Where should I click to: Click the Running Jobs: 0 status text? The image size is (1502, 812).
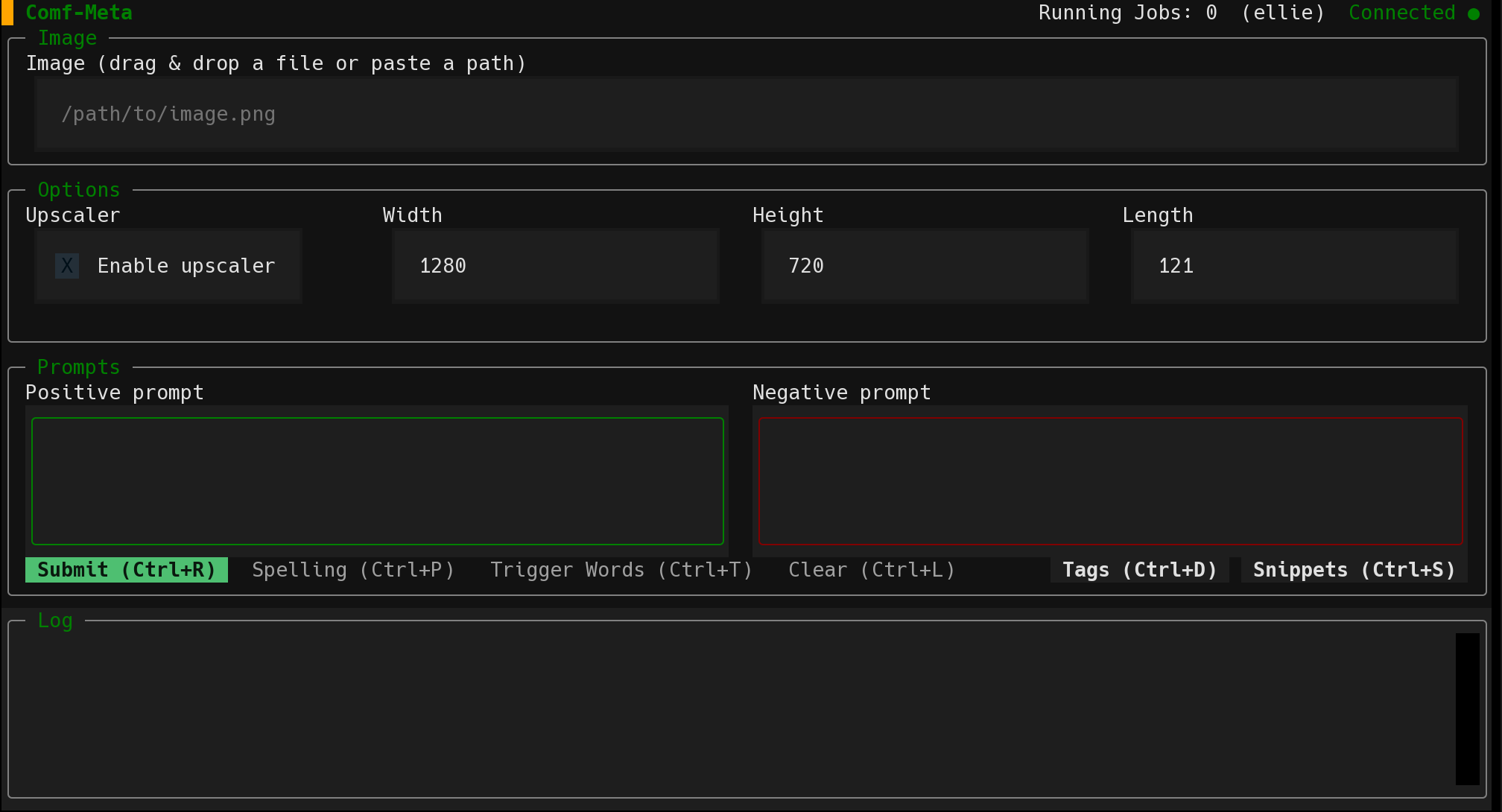click(x=1128, y=13)
